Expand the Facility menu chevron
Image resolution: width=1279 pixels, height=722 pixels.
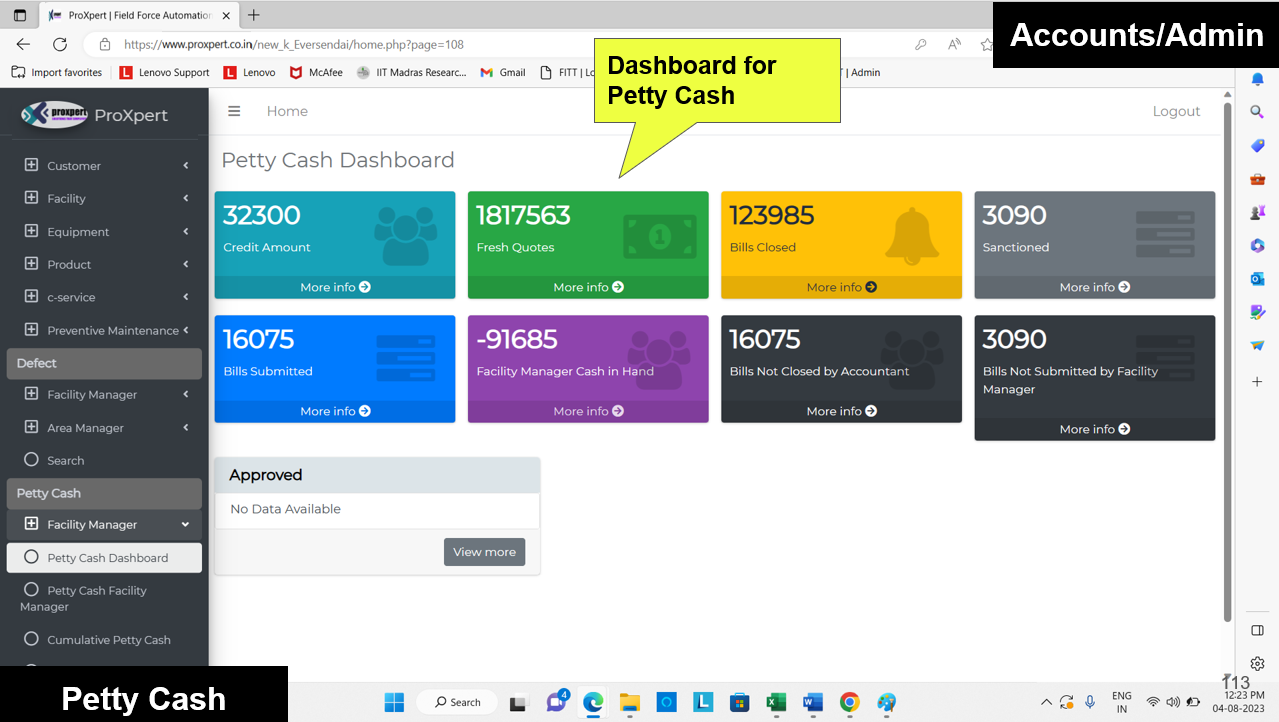[x=186, y=198]
